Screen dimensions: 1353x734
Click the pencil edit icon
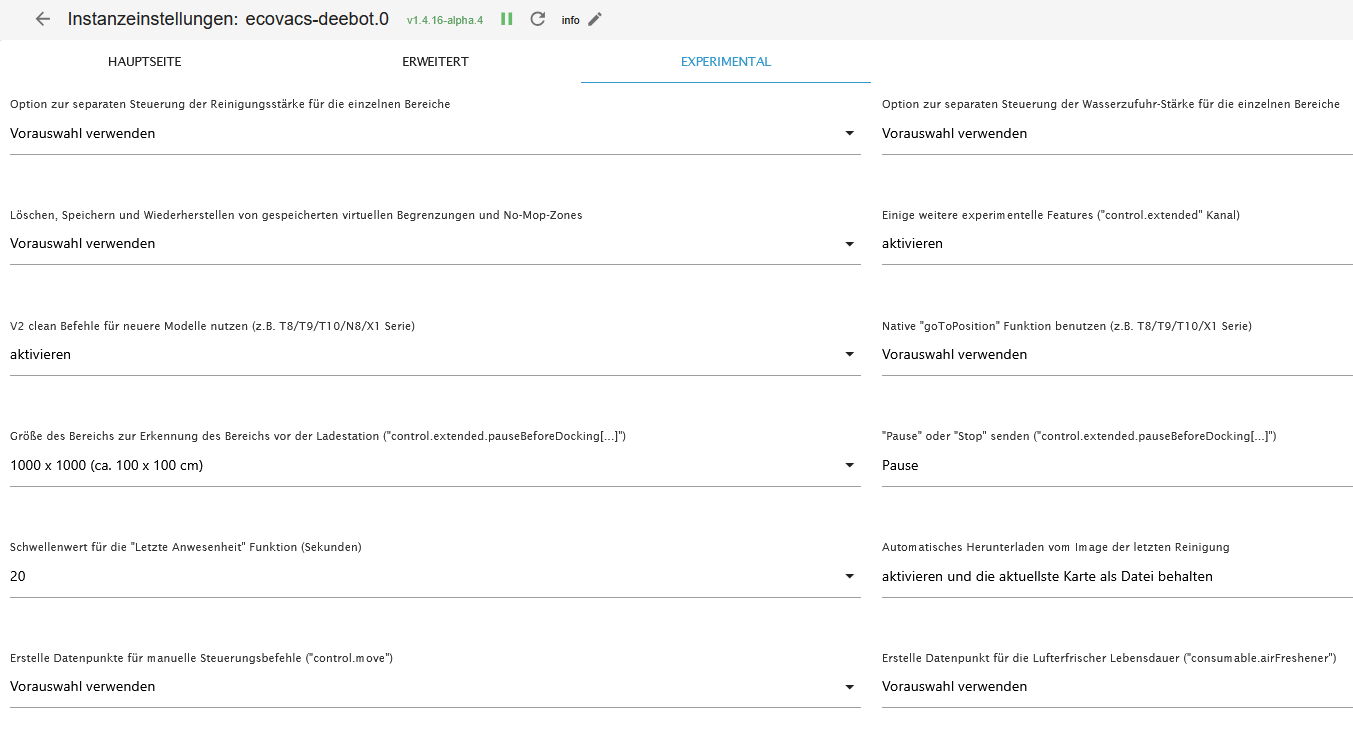click(x=595, y=19)
